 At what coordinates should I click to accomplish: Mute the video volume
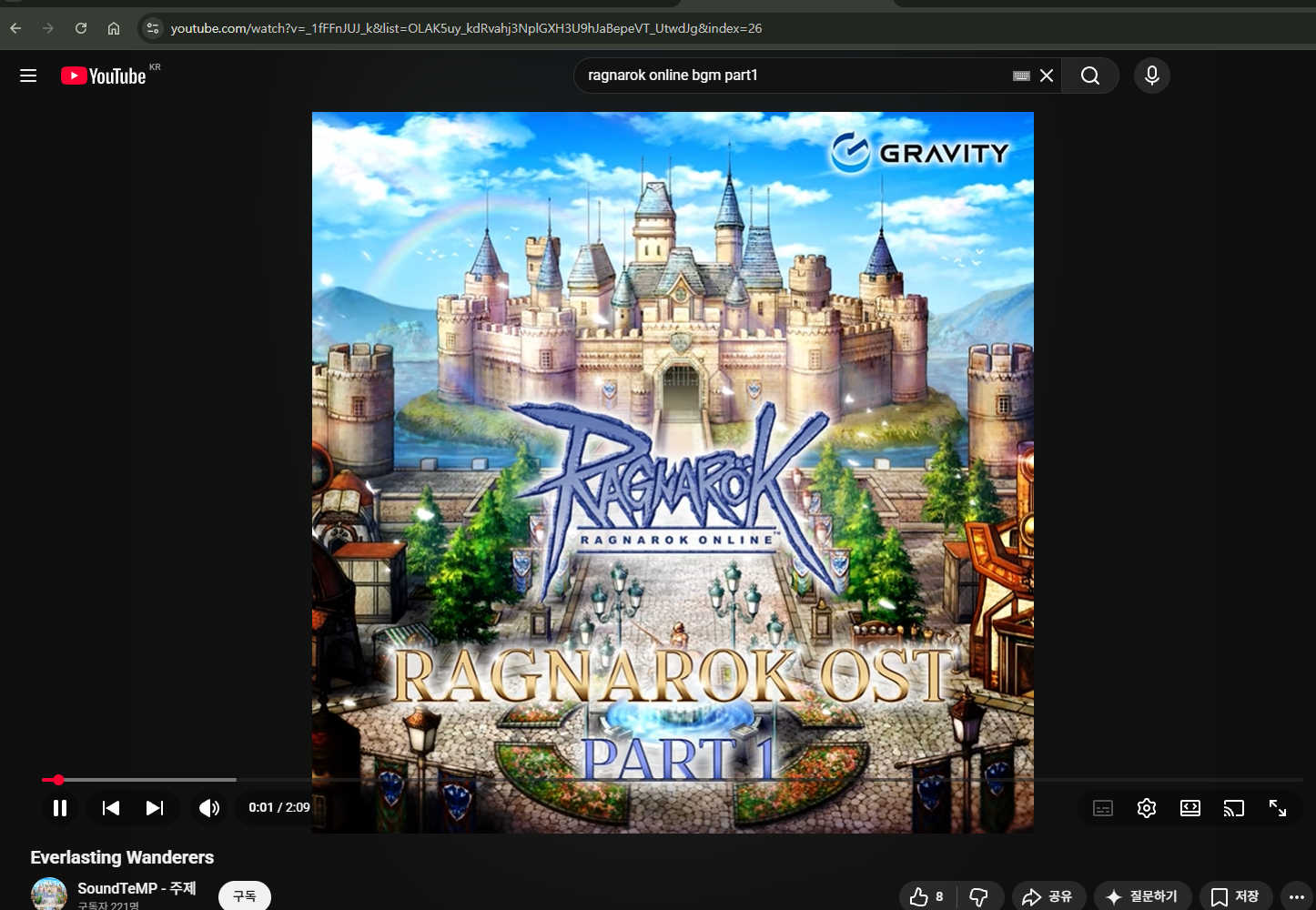click(209, 808)
